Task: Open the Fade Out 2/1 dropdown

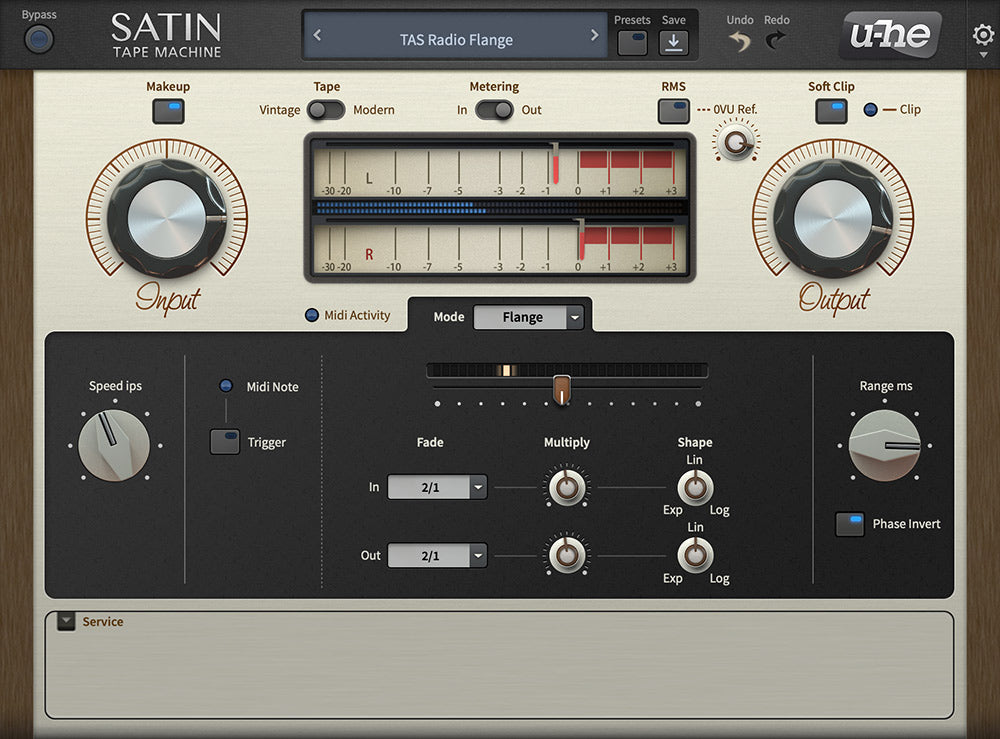Action: [x=437, y=555]
